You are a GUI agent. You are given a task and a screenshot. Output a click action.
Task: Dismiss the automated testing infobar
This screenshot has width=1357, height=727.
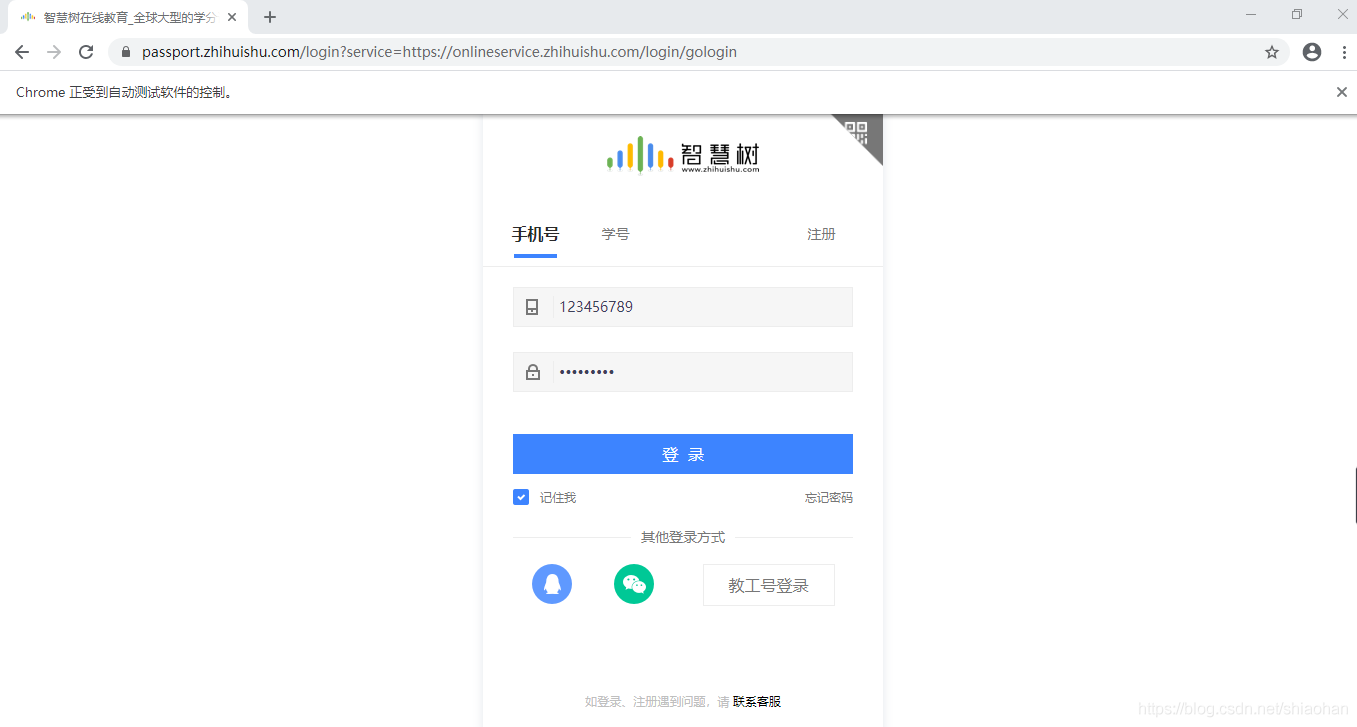point(1342,92)
